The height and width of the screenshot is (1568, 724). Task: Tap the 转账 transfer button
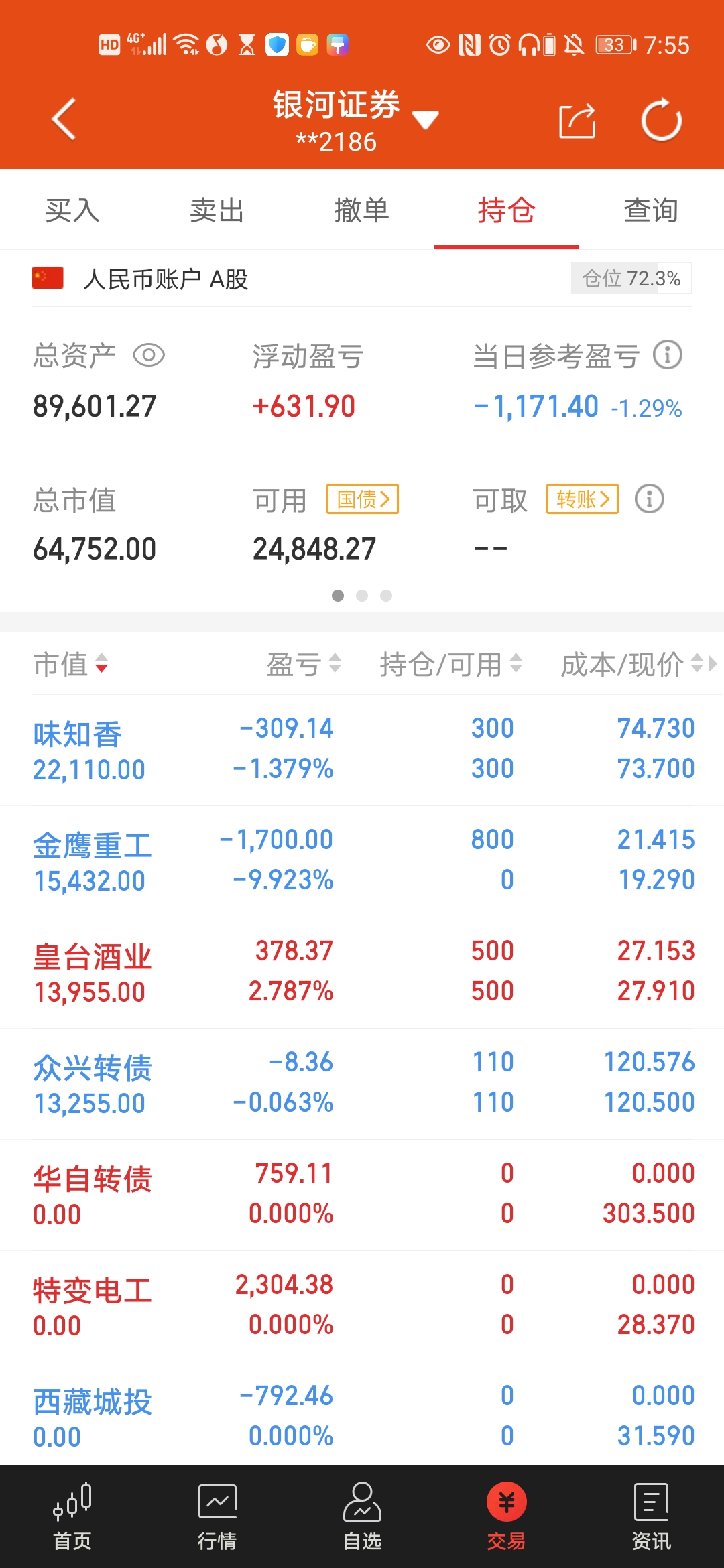582,499
